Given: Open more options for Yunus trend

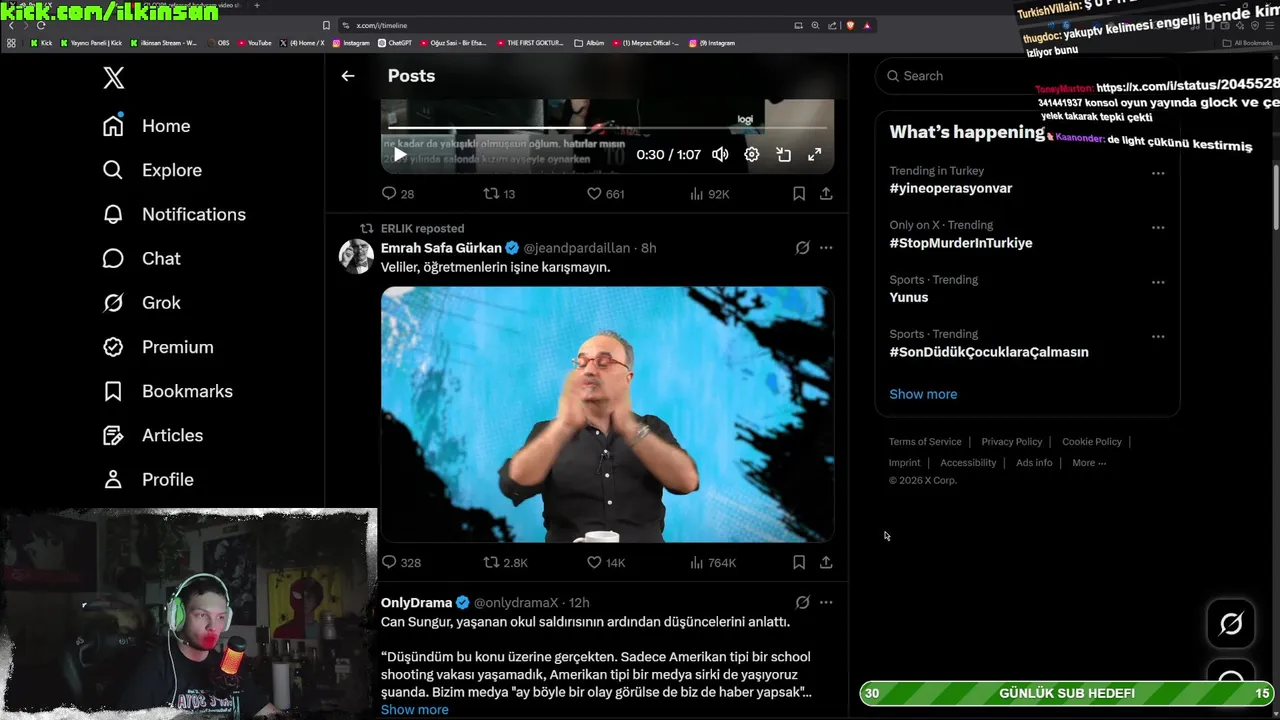Looking at the screenshot, I should pyautogui.click(x=1158, y=282).
